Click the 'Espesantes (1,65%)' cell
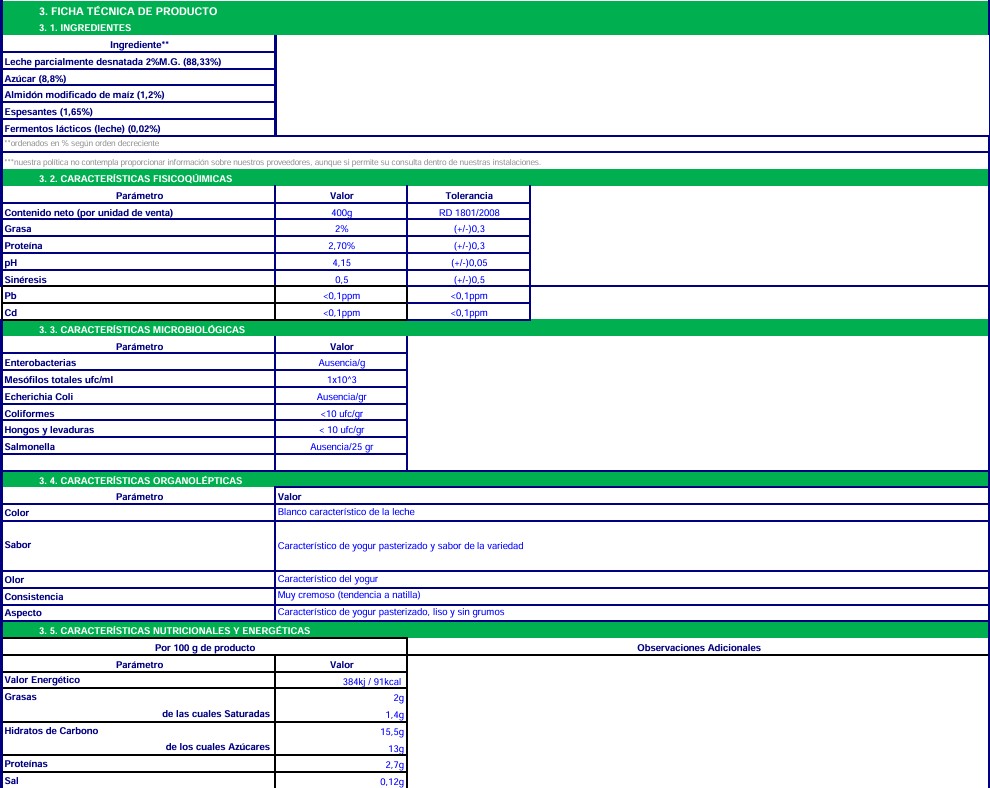Image resolution: width=990 pixels, height=788 pixels. pos(138,112)
